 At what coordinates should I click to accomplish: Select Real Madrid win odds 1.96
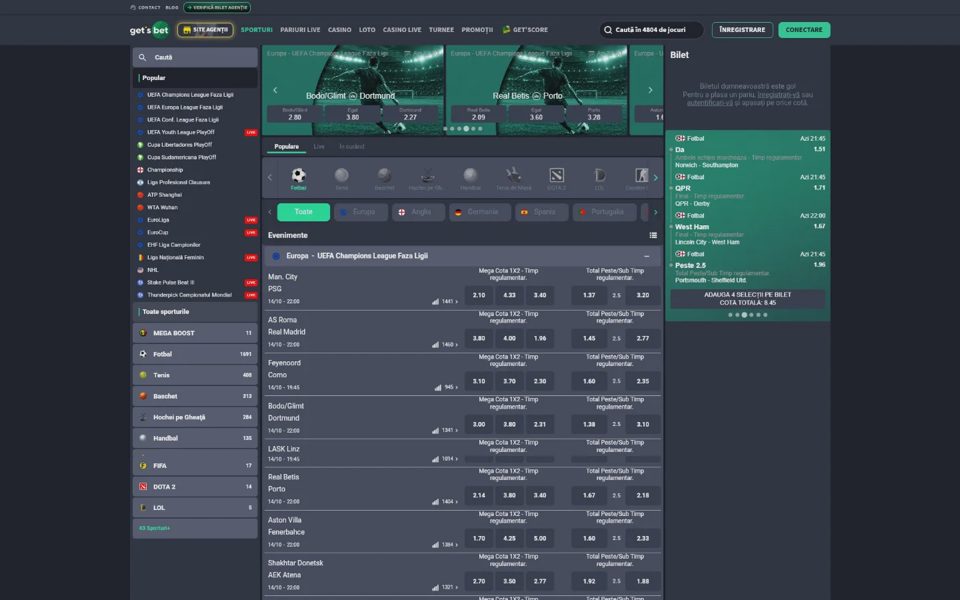tap(540, 338)
